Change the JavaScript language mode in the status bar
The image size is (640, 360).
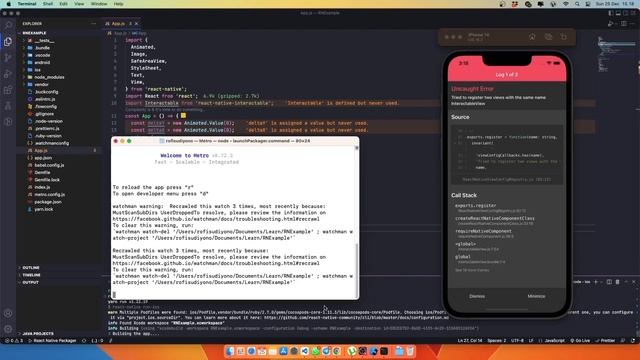[555, 340]
